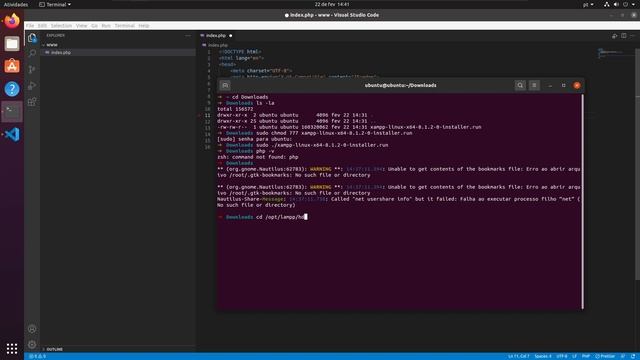
Task: Open the Edit menu
Action: click(42, 26)
